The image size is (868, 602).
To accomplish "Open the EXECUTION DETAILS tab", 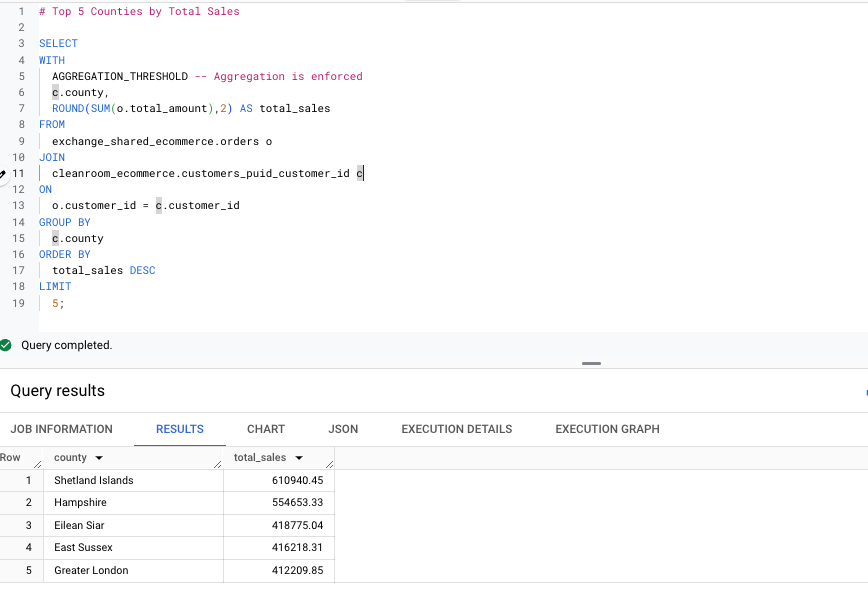I will pos(457,429).
